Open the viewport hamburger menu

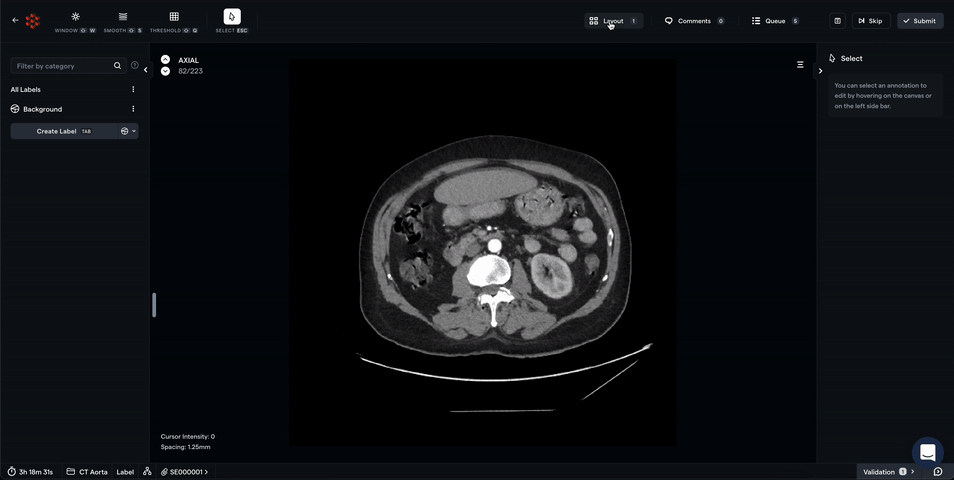click(x=800, y=64)
